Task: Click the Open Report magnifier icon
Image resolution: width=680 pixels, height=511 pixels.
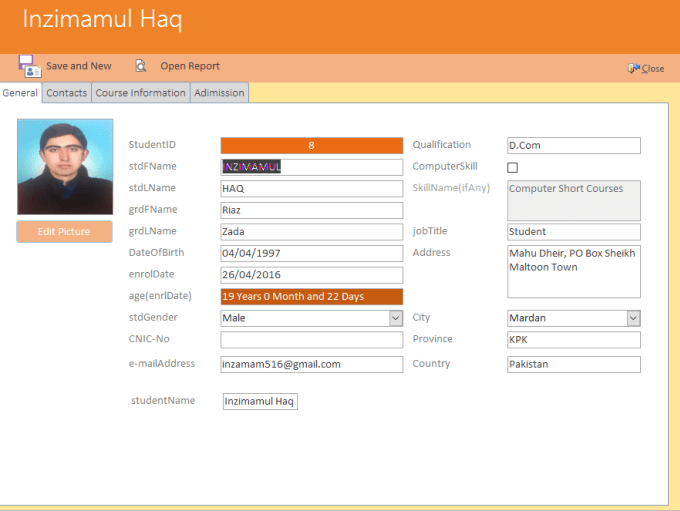Action: 141,66
